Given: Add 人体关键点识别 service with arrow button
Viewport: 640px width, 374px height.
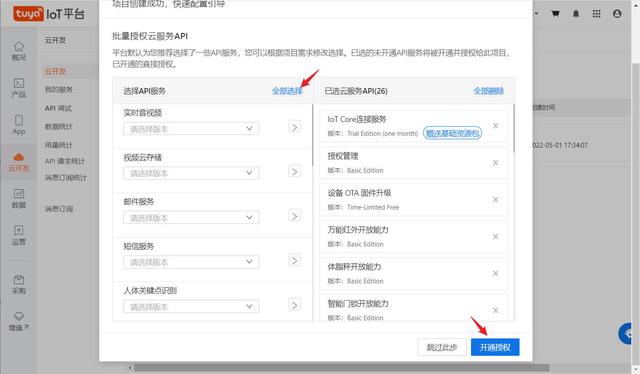Looking at the screenshot, I should [x=294, y=305].
